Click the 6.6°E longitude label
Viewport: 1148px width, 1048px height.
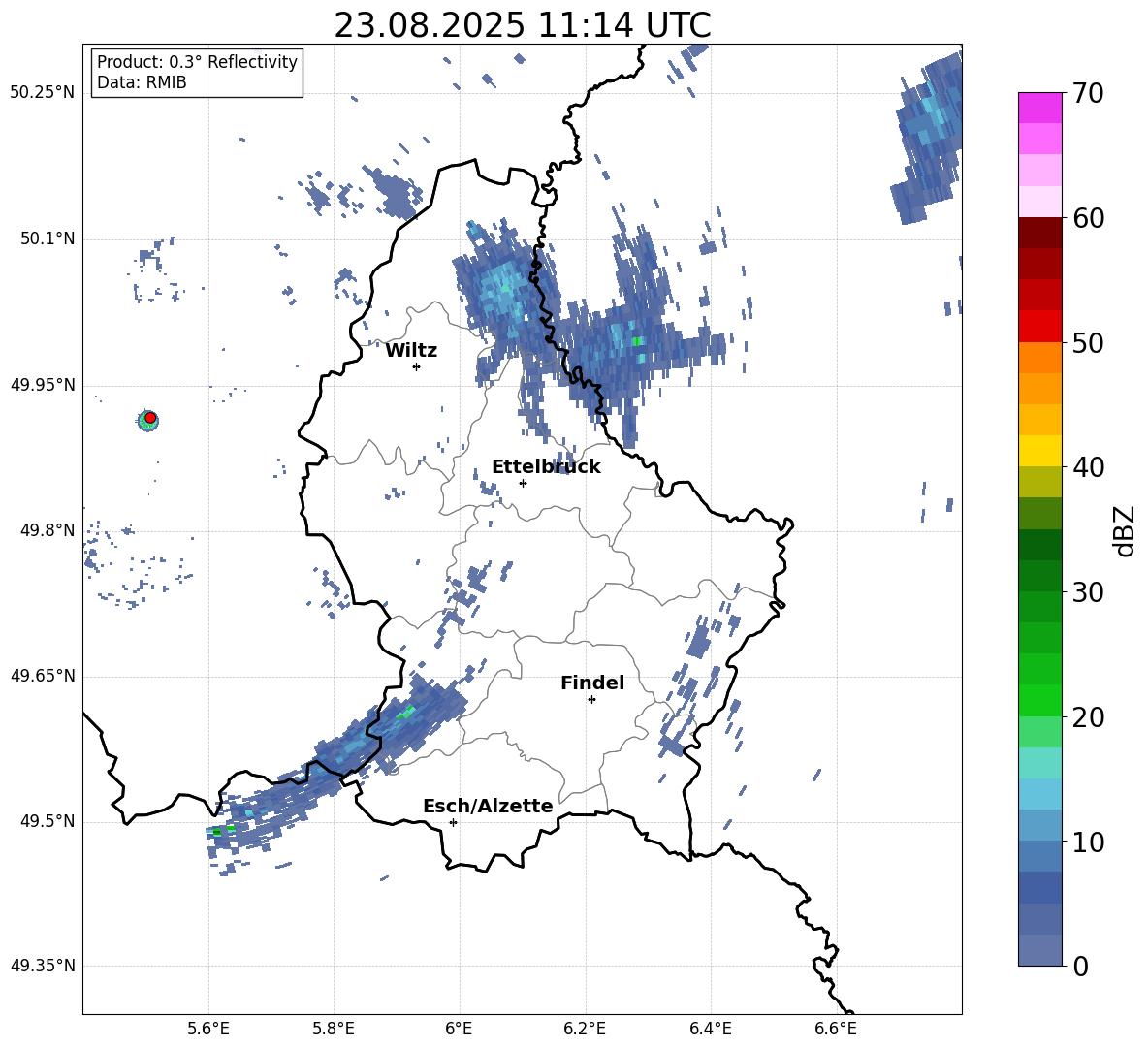click(x=836, y=1029)
